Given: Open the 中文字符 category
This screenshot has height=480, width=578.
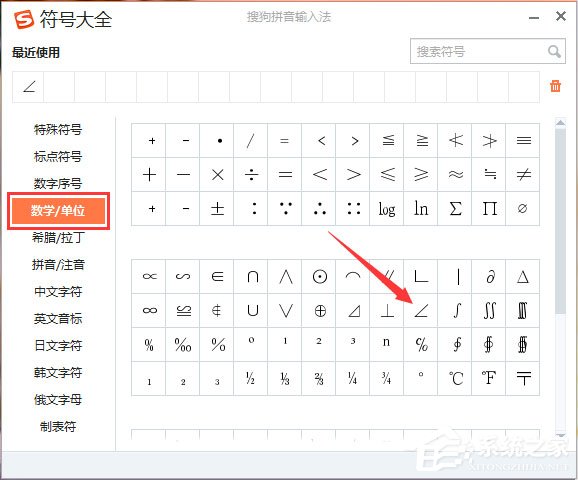Looking at the screenshot, I should click(58, 292).
